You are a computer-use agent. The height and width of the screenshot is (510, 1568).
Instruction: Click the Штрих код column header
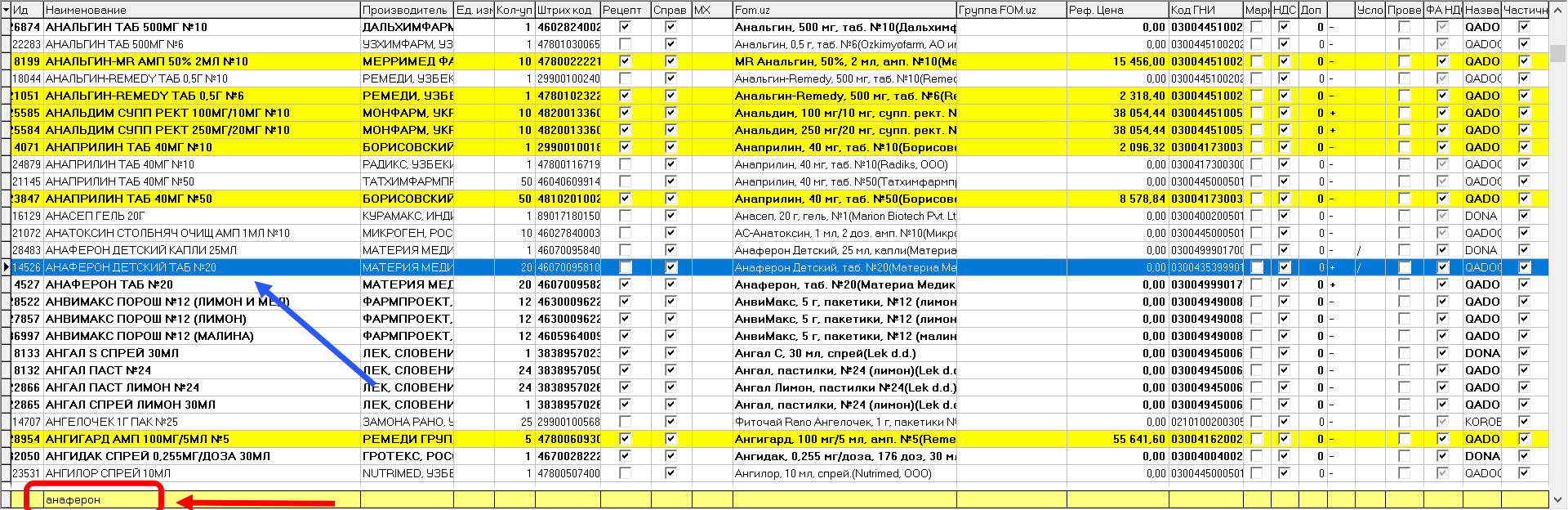(x=568, y=10)
